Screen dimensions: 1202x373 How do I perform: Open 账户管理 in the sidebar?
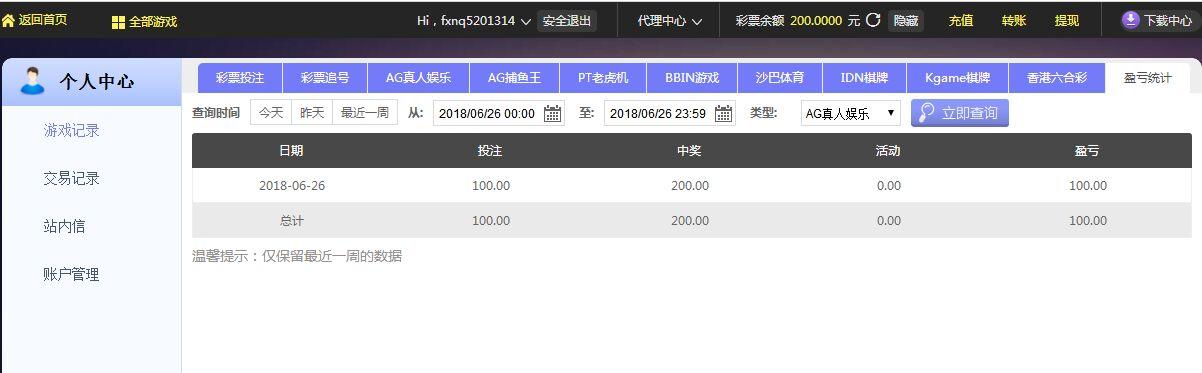pos(72,274)
